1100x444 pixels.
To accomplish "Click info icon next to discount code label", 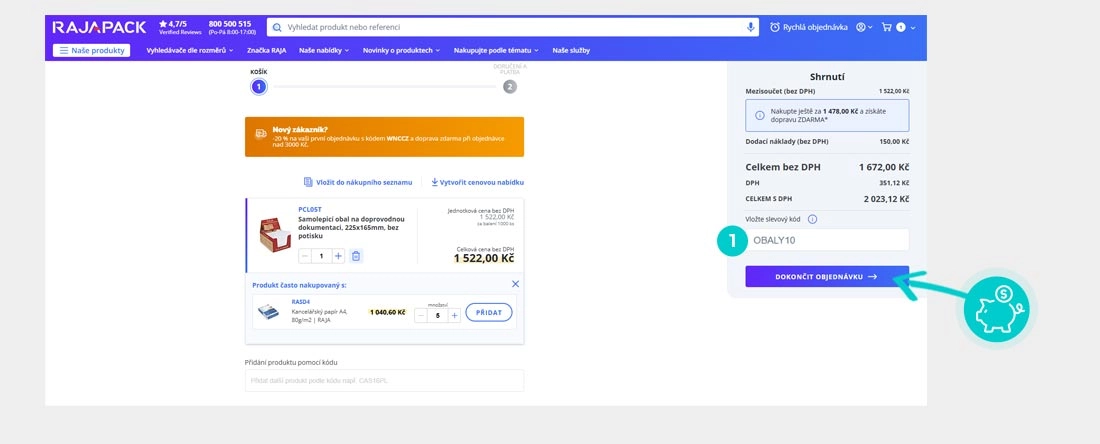I will click(812, 219).
